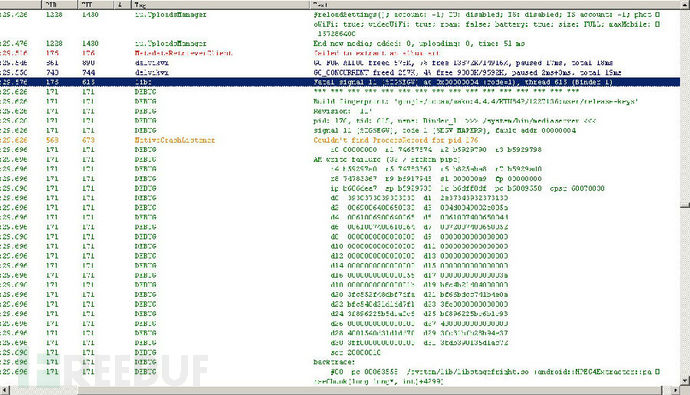
Task: Select the 'Revision' DEBUG row
Action: tap(340, 111)
